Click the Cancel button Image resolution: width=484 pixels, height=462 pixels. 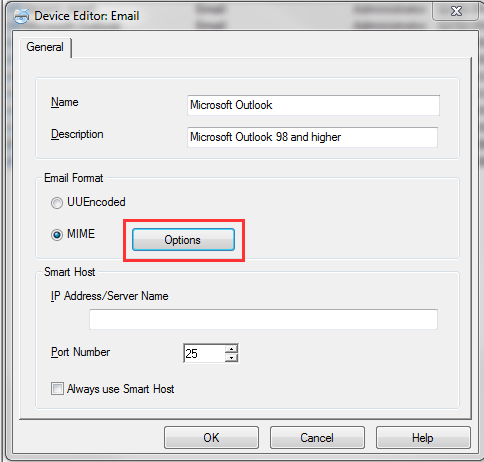point(317,437)
